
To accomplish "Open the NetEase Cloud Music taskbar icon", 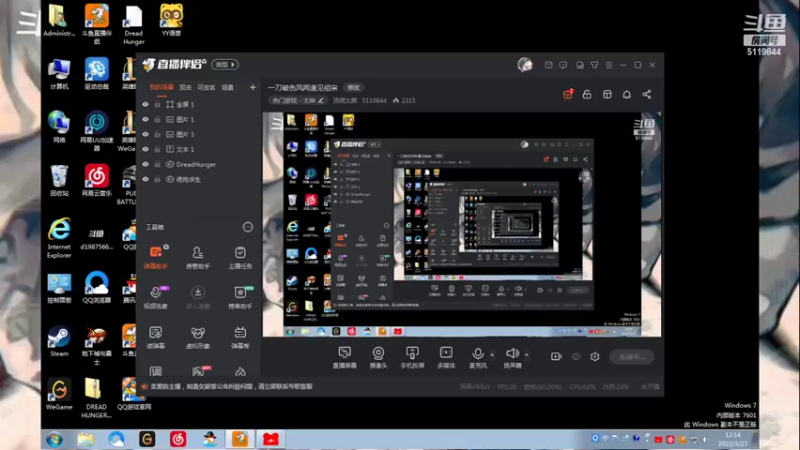I will (178, 439).
